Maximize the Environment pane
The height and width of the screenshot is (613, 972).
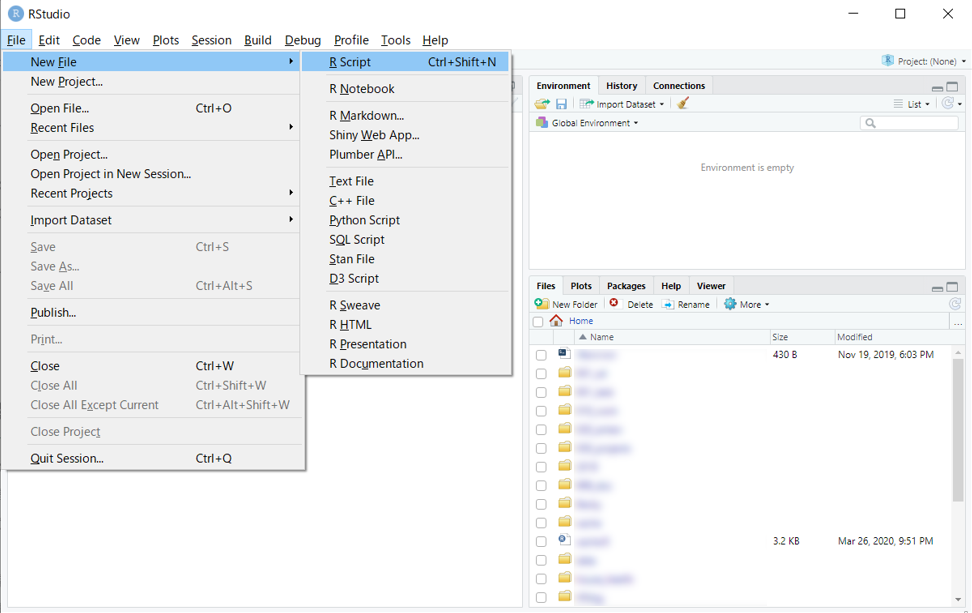(x=952, y=87)
